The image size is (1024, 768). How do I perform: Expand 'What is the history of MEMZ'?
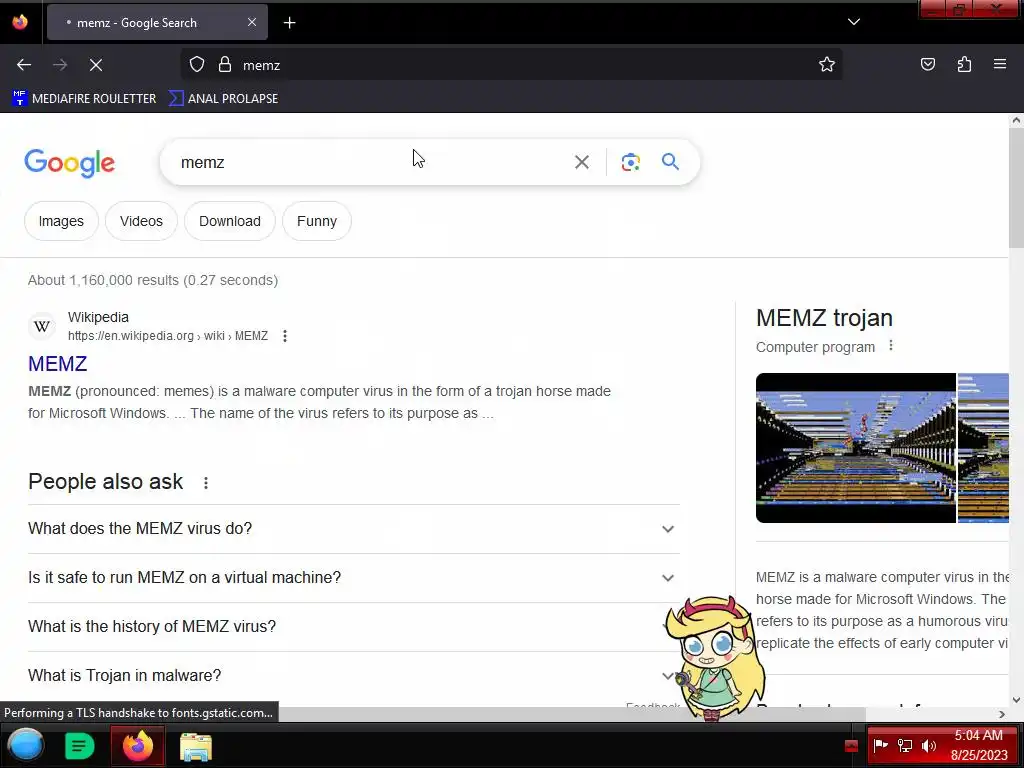[353, 627]
